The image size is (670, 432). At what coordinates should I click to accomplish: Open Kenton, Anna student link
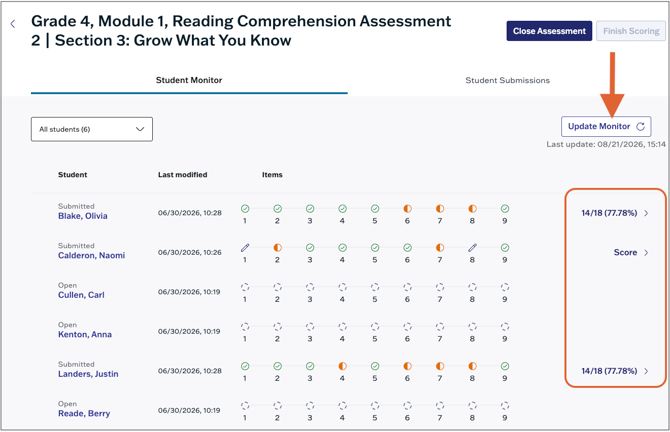[x=85, y=334]
